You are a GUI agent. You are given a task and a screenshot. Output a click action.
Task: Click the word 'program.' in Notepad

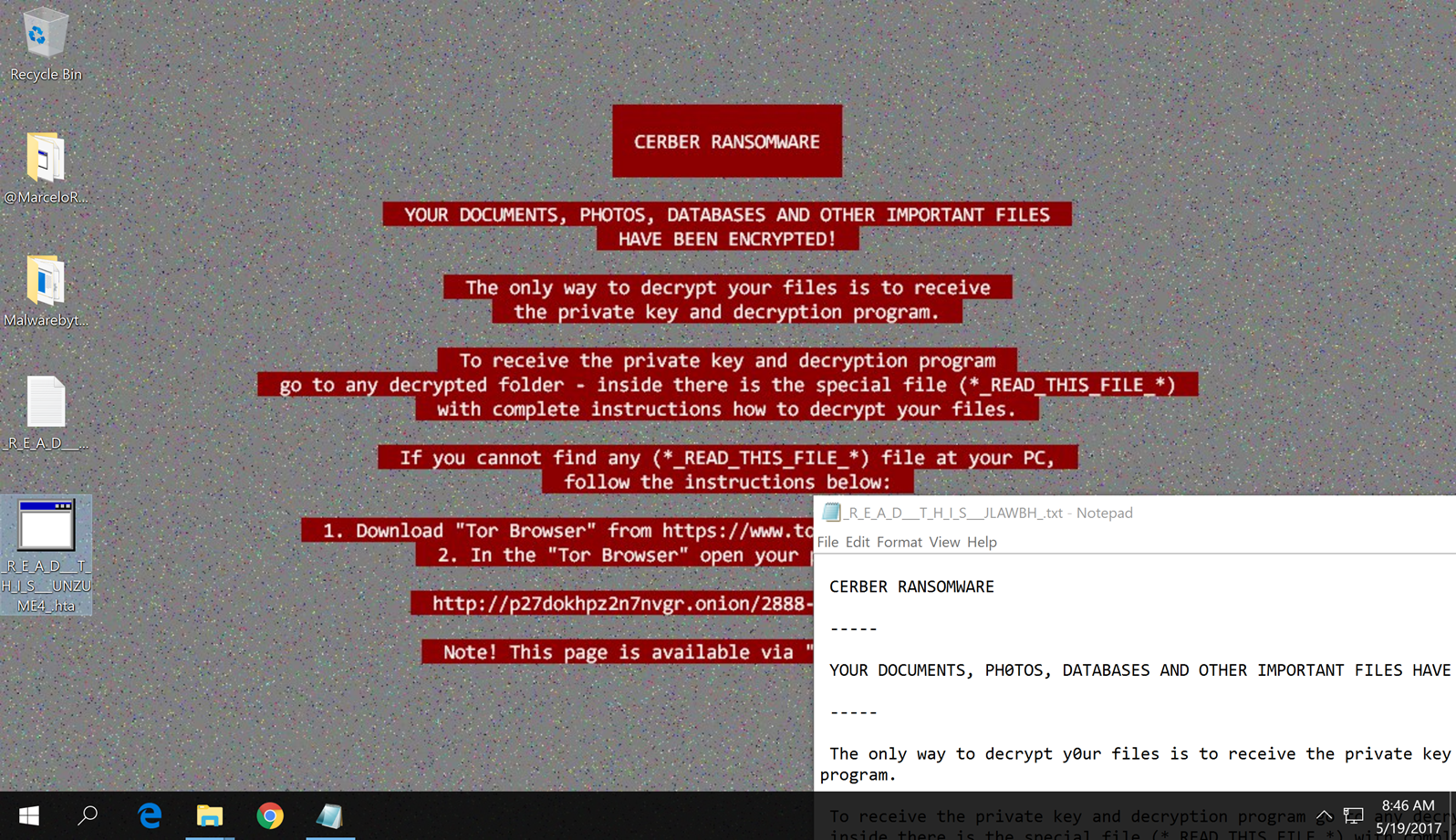tap(858, 775)
